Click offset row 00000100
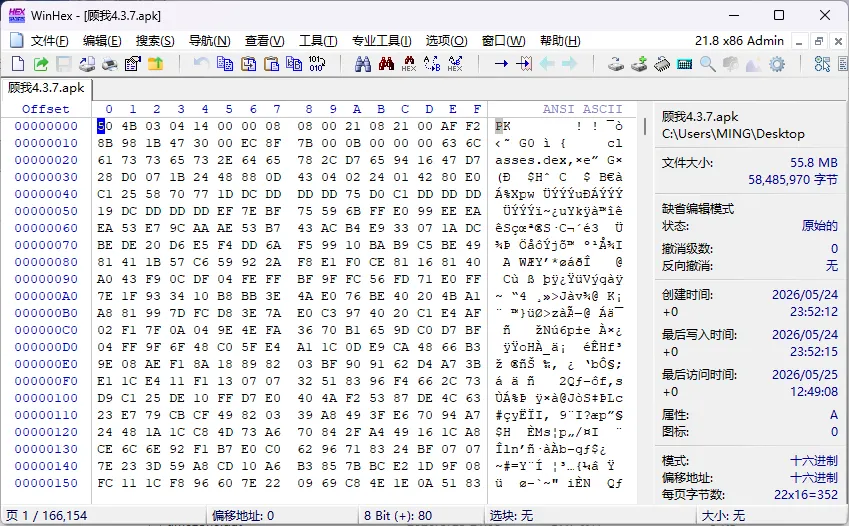 click(46, 398)
